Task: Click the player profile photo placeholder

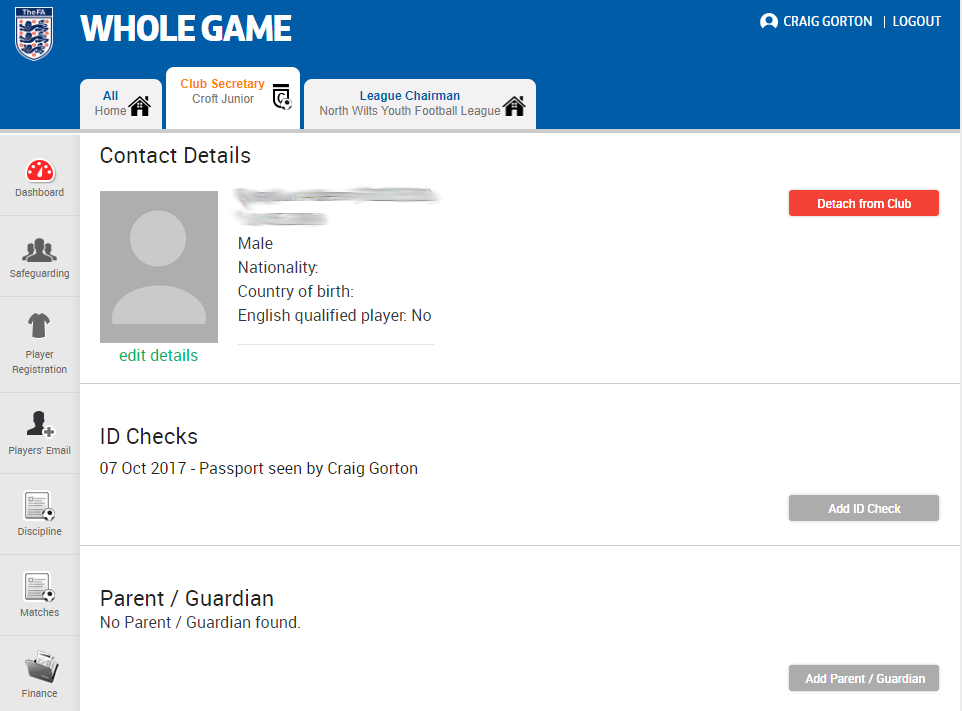Action: (159, 267)
